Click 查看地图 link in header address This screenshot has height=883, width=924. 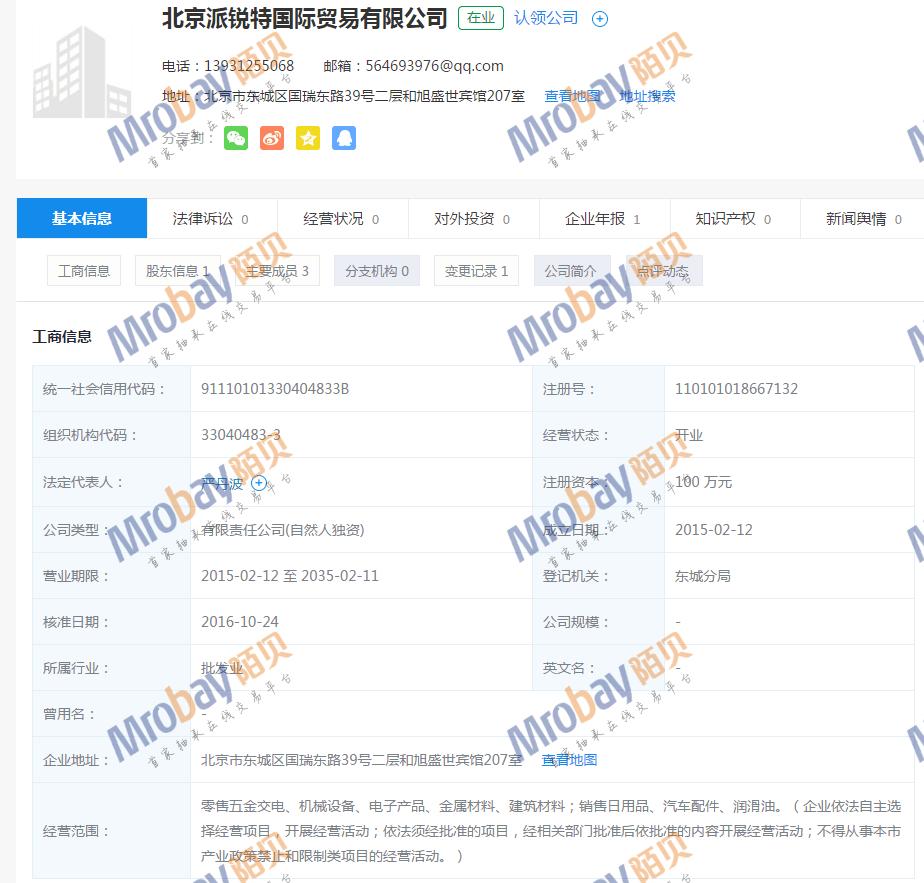(x=572, y=96)
